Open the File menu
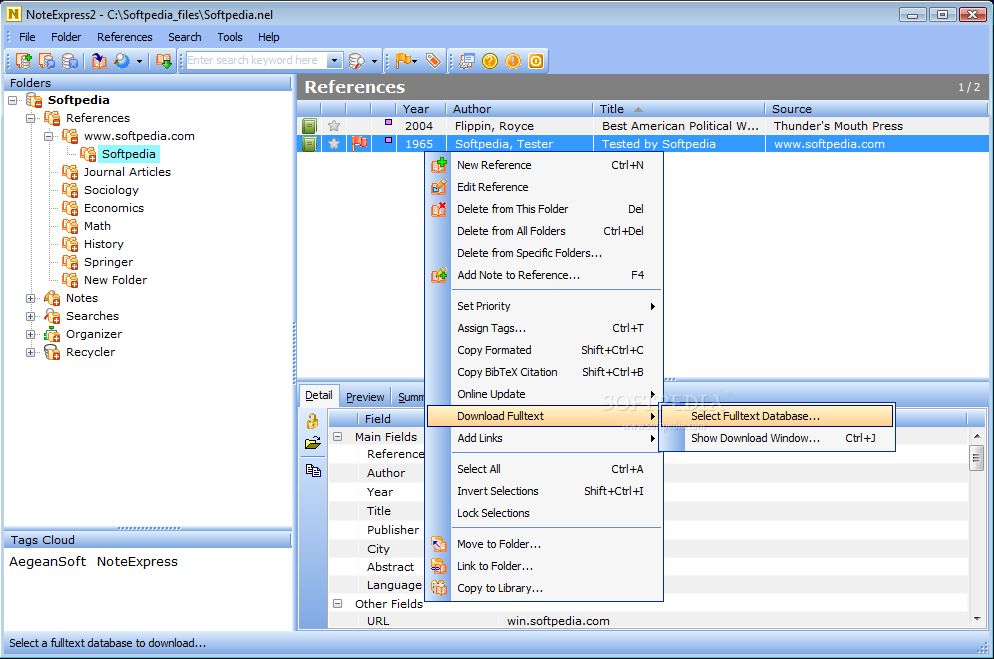Image resolution: width=994 pixels, height=659 pixels. coord(27,37)
